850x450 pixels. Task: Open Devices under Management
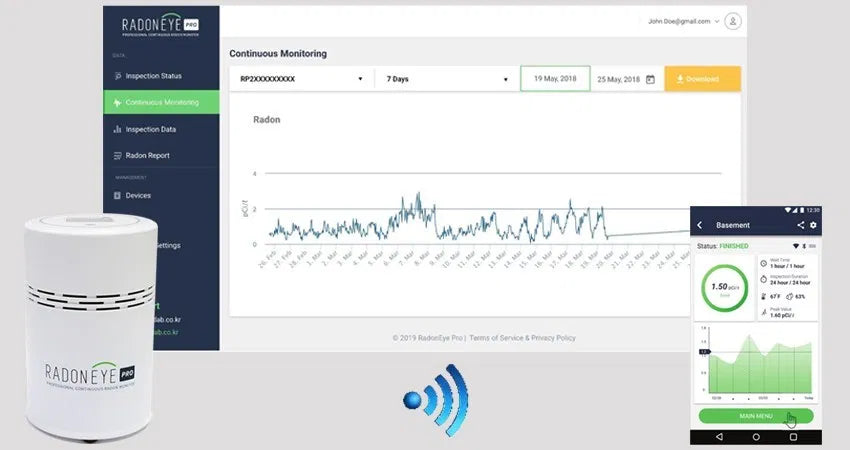[x=138, y=195]
